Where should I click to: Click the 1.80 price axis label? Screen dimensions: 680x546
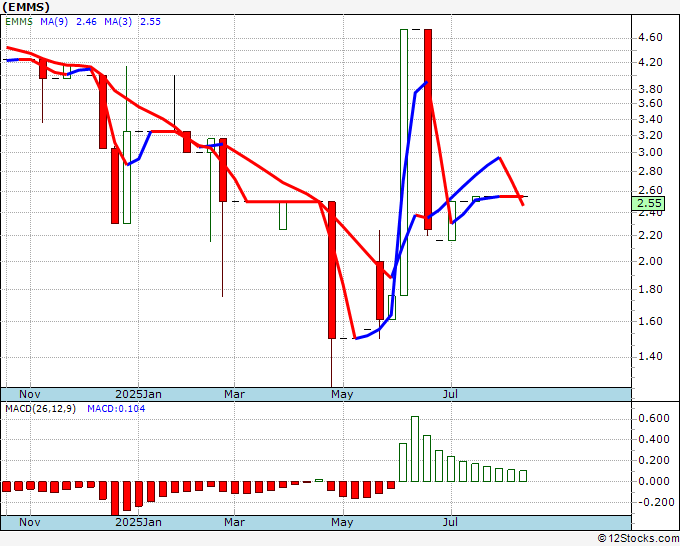[x=650, y=289]
